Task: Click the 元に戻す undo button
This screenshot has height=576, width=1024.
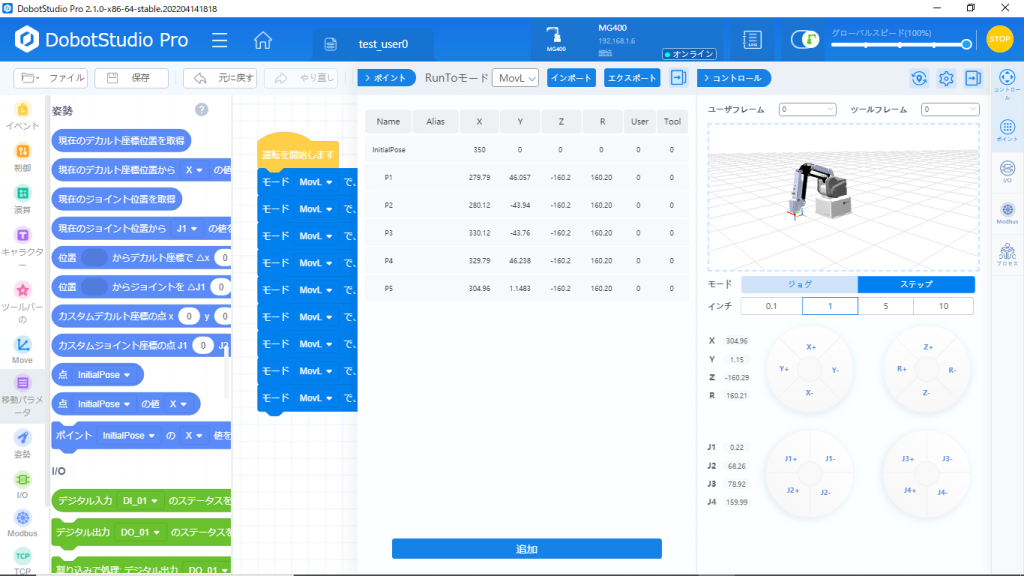Action: pos(220,78)
